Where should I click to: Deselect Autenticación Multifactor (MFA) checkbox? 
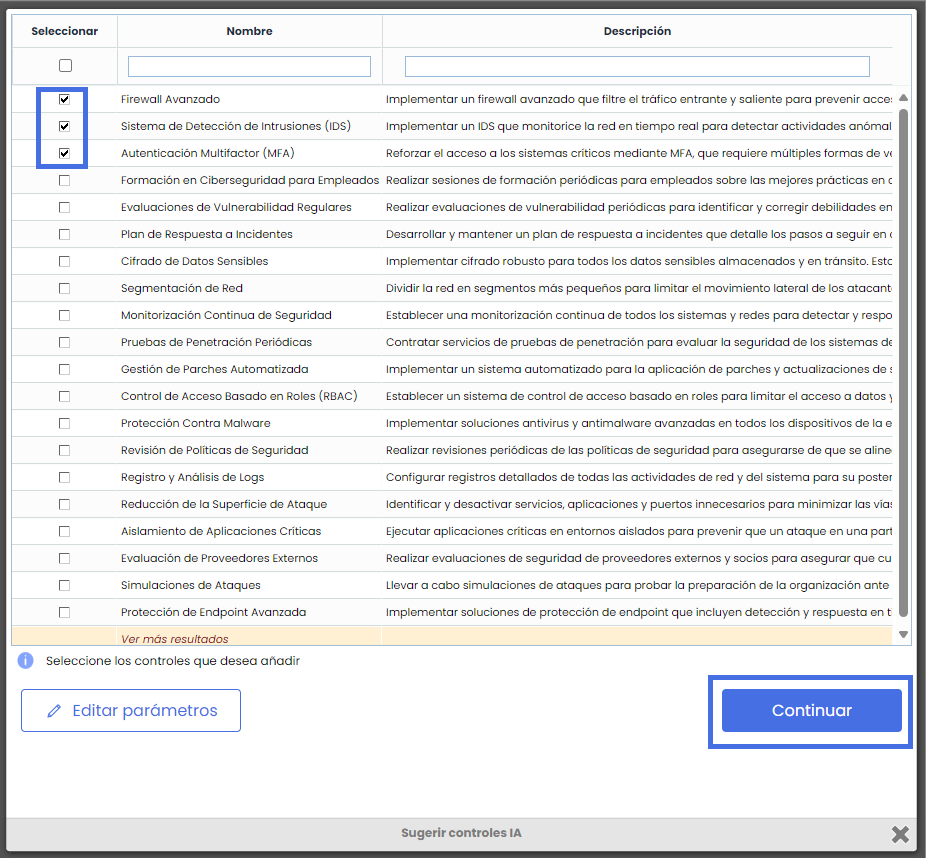(x=64, y=154)
